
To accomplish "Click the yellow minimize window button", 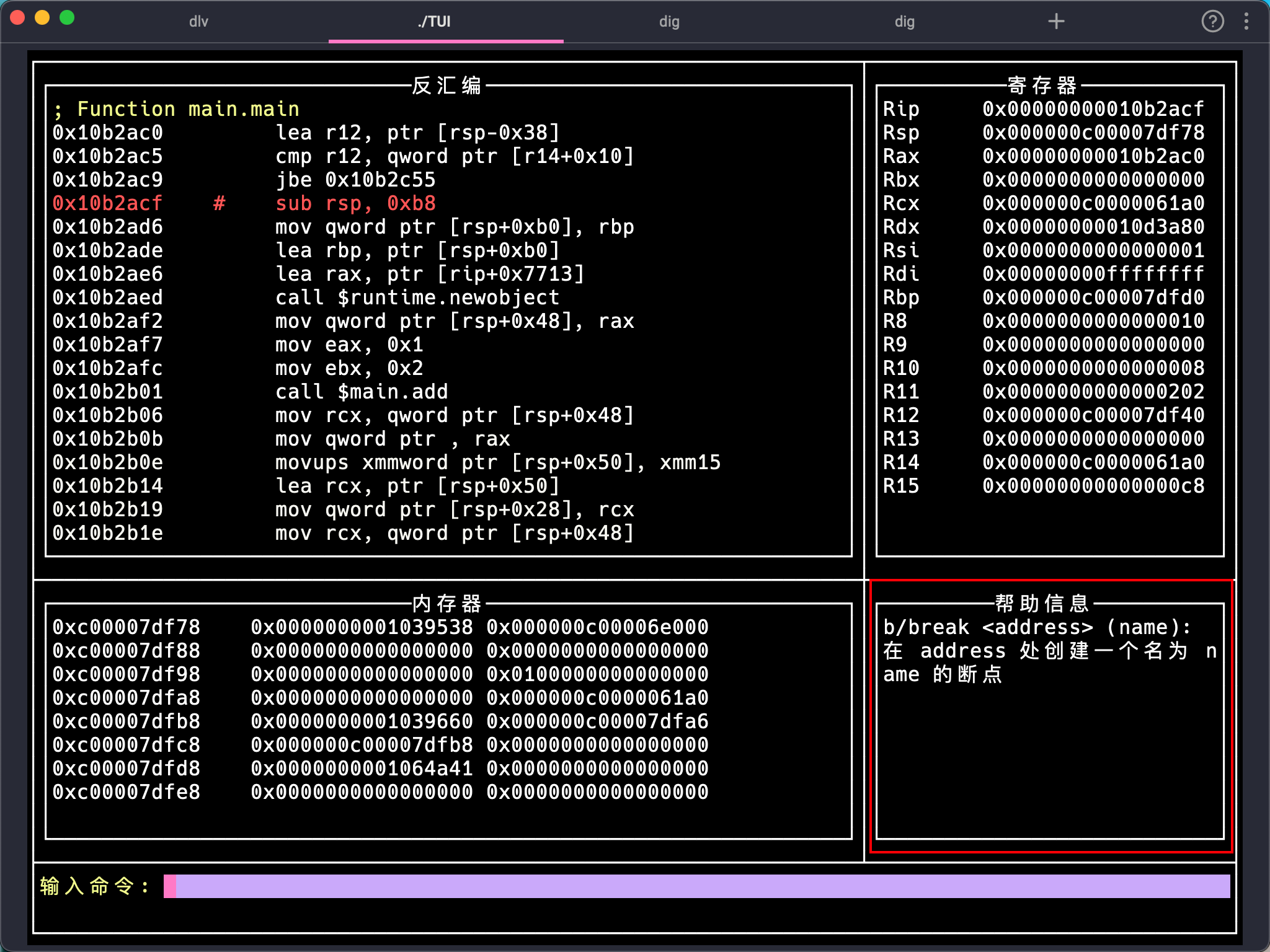I will coord(42,18).
